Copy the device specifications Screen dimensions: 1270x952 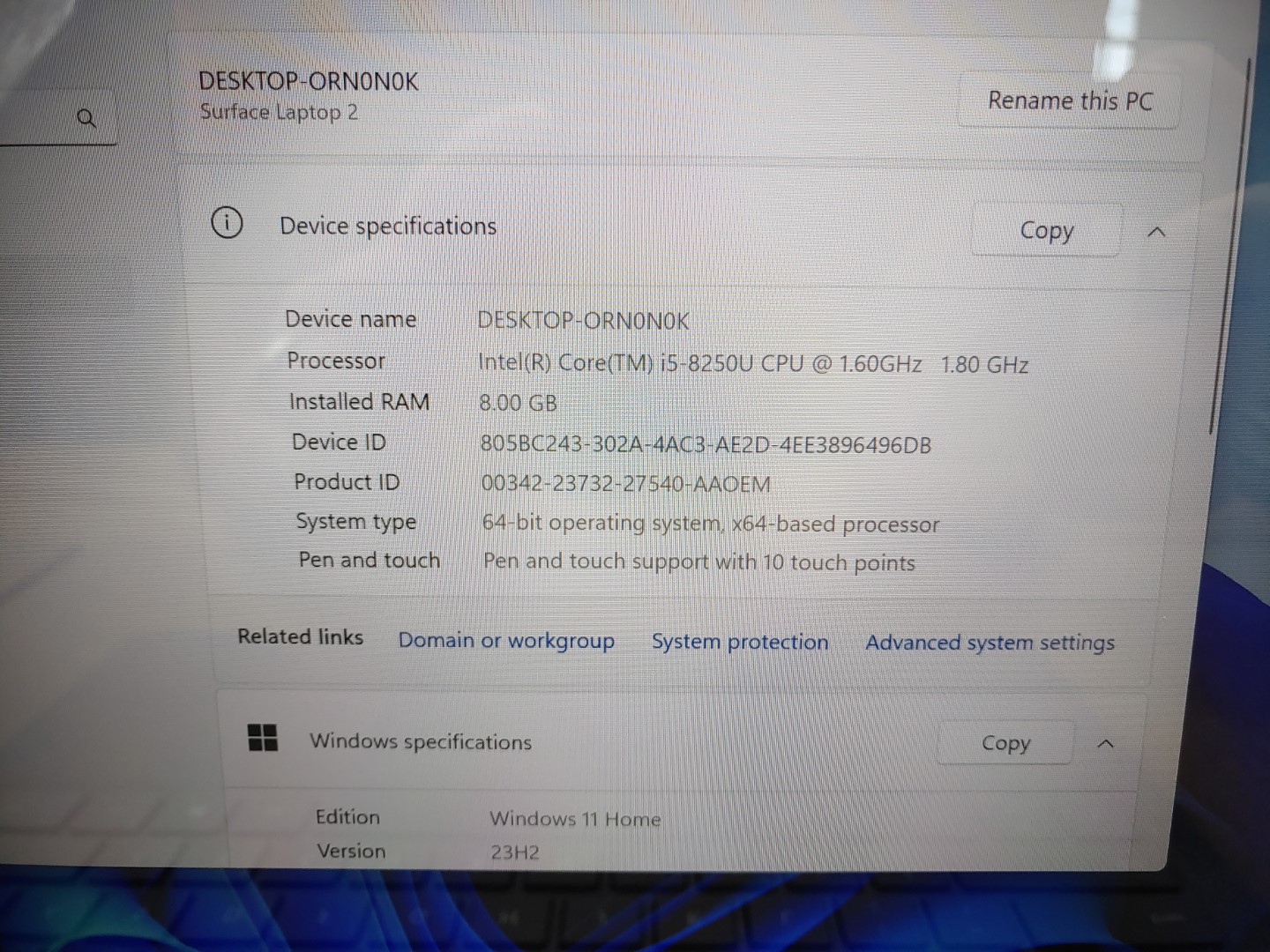coord(1046,231)
